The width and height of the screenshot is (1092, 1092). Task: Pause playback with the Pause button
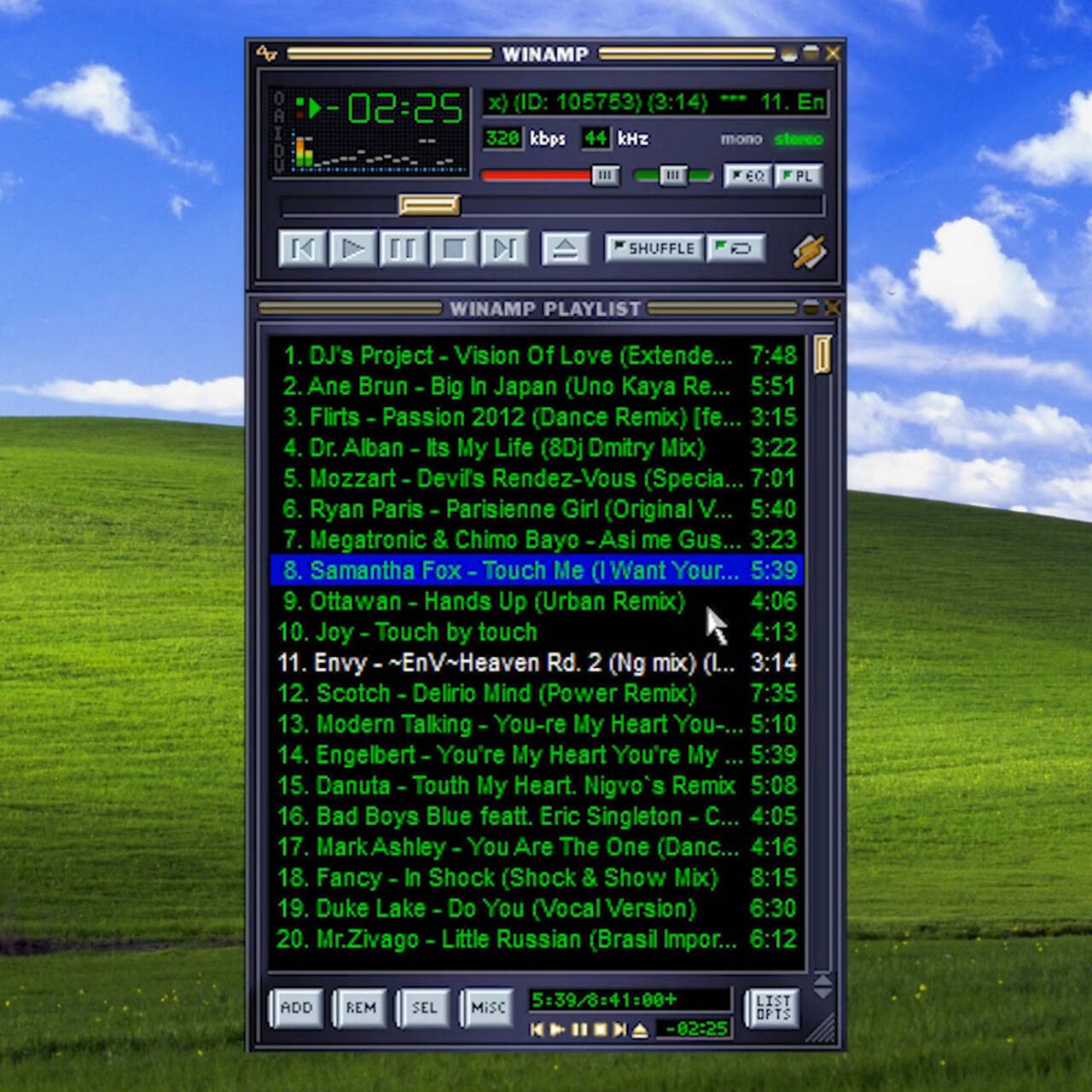pyautogui.click(x=403, y=249)
